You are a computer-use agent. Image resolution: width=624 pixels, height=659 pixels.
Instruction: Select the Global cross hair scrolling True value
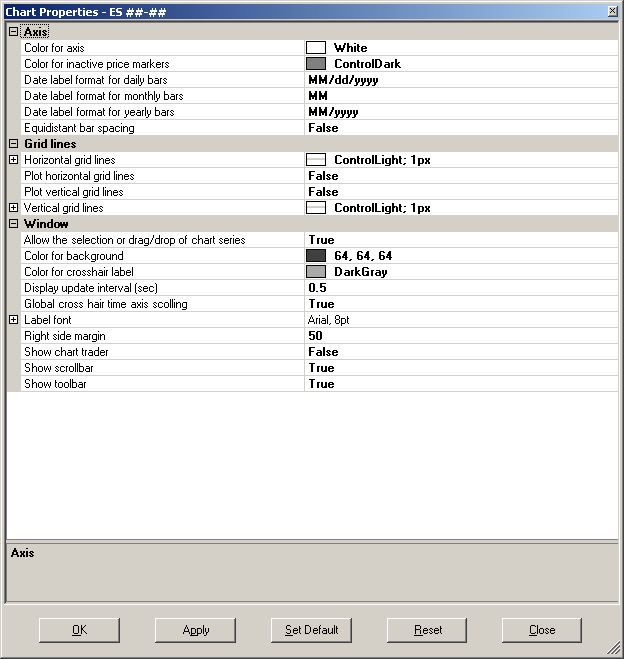tap(321, 304)
